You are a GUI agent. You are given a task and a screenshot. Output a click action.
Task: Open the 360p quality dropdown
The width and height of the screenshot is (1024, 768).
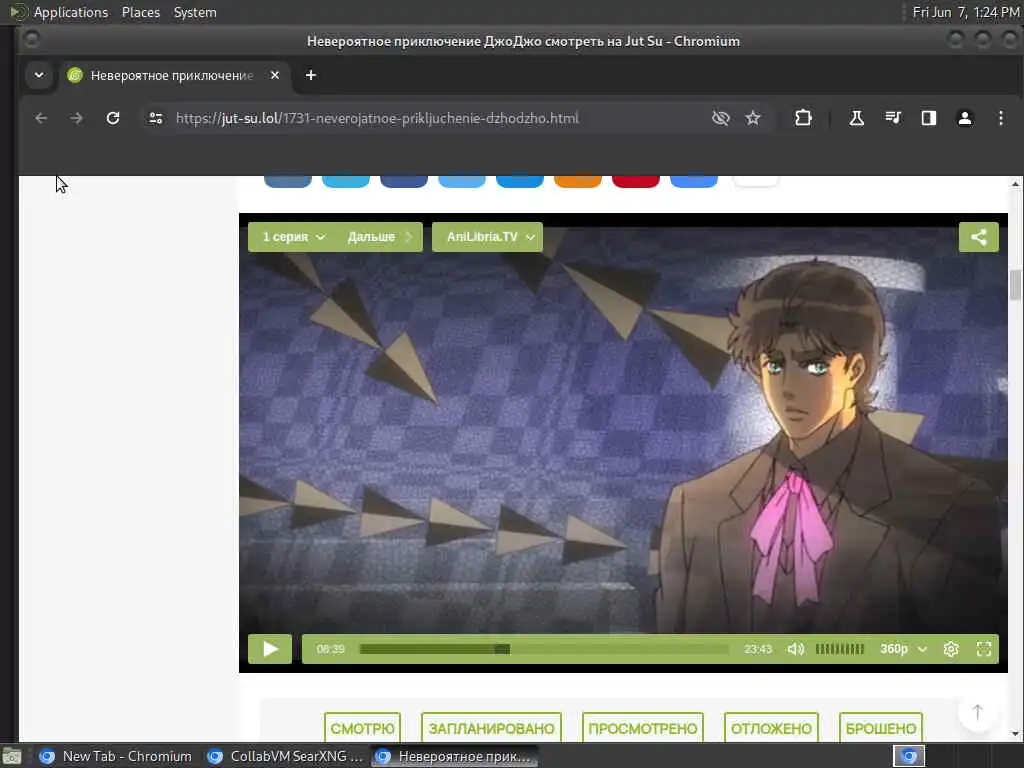[x=903, y=649]
